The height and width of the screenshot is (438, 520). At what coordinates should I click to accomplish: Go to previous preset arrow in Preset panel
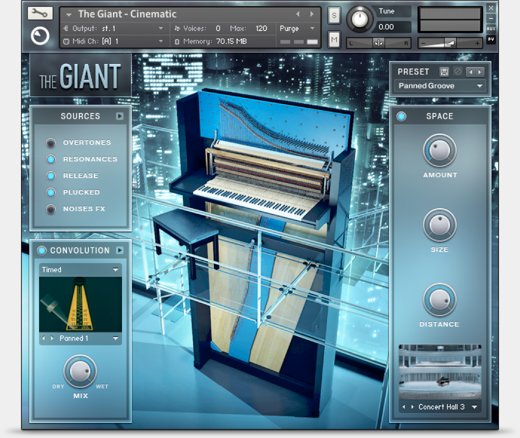coord(471,72)
